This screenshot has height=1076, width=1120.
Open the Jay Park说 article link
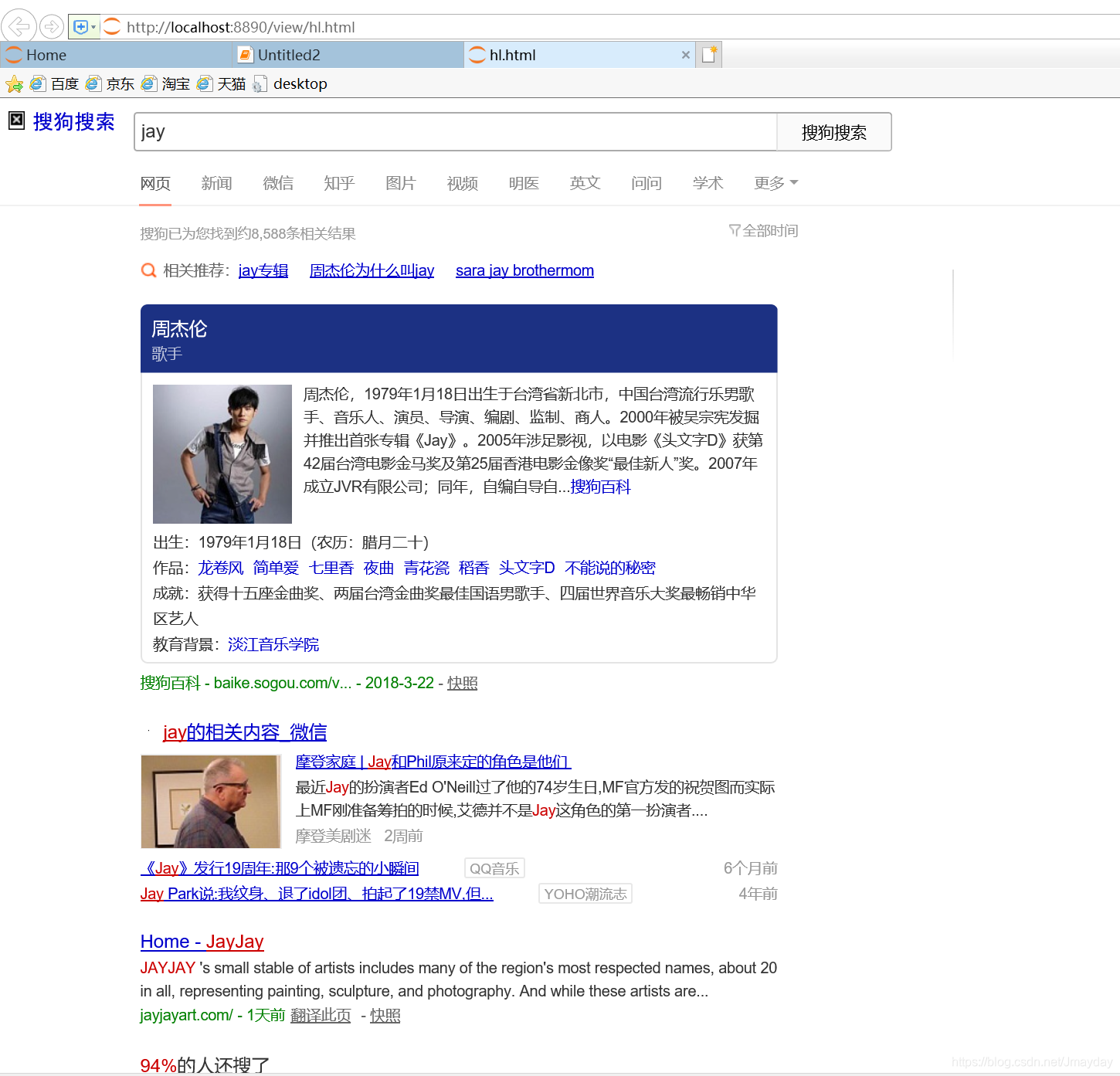tap(317, 894)
